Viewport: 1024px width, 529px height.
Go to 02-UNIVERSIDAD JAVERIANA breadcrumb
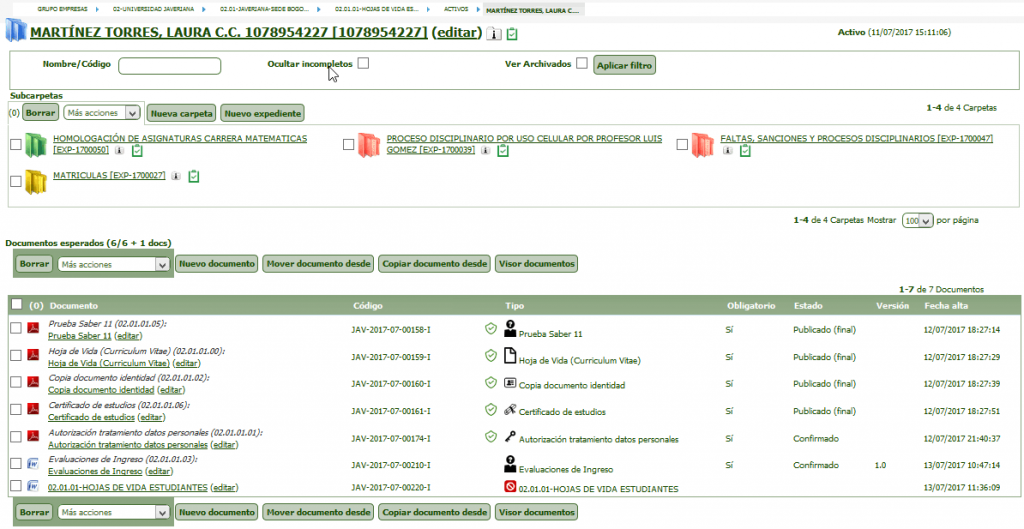coord(153,10)
